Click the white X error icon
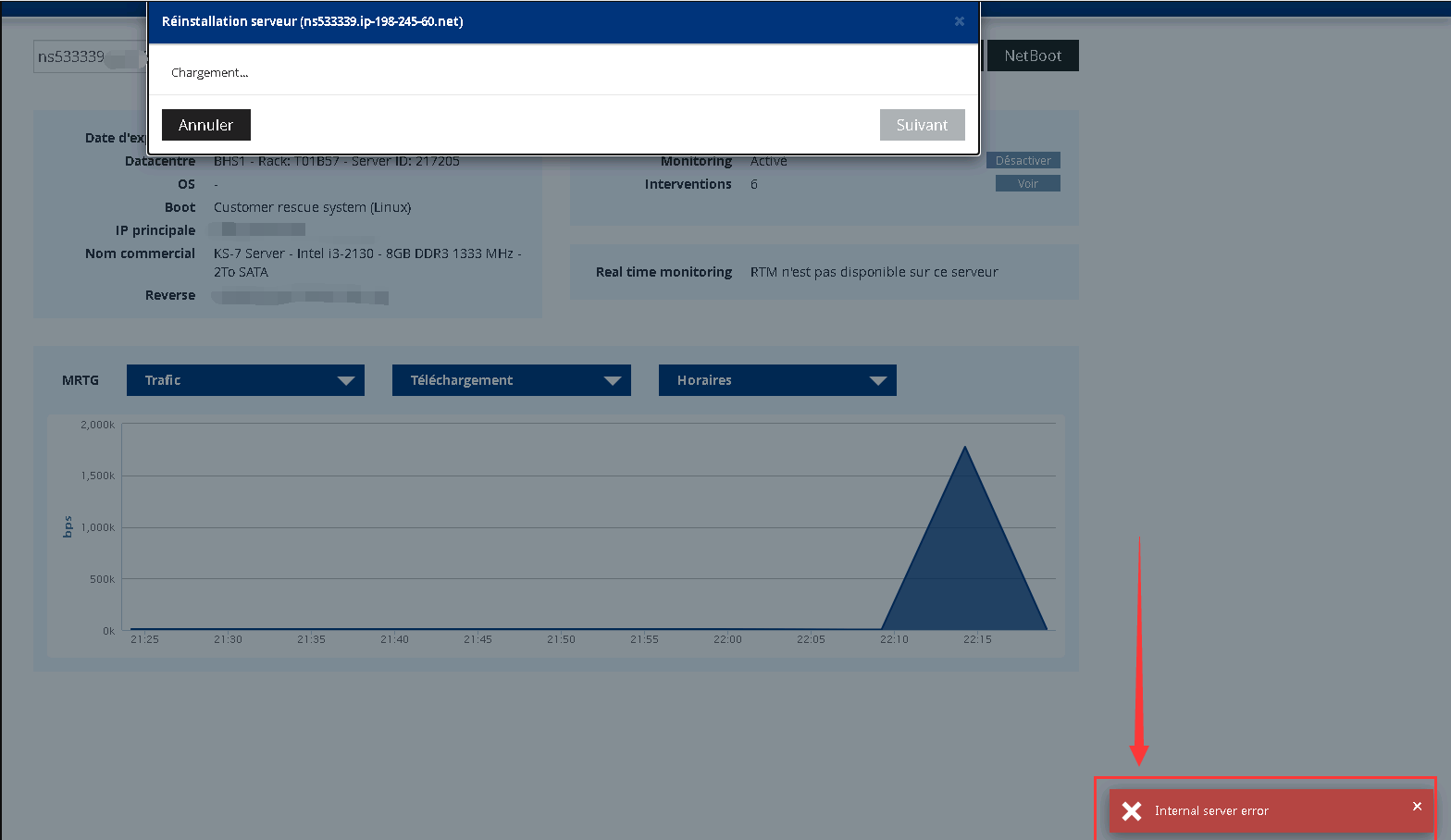Viewport: 1451px width, 840px height. coord(1131,811)
